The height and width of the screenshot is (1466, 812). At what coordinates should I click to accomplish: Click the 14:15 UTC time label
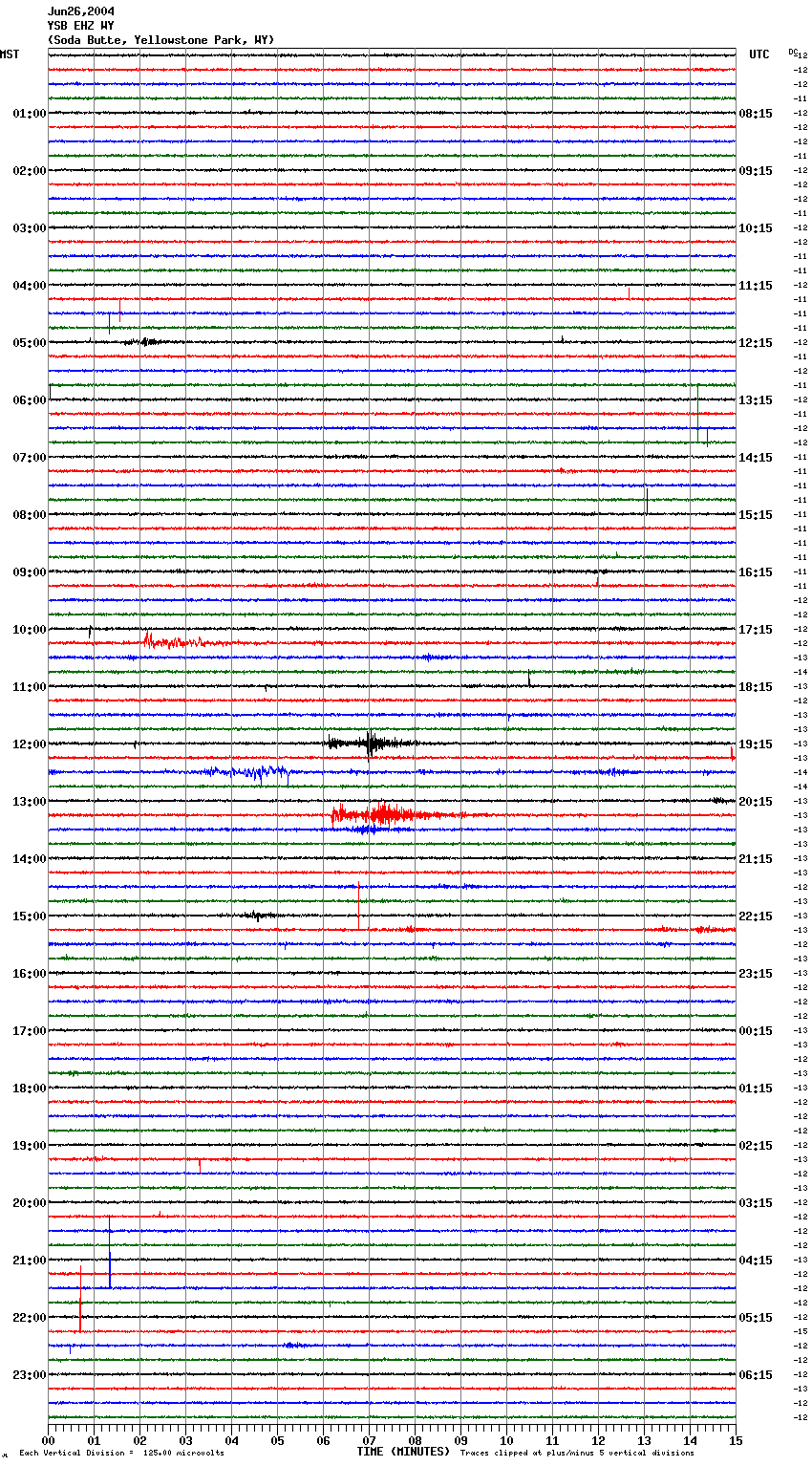[756, 458]
